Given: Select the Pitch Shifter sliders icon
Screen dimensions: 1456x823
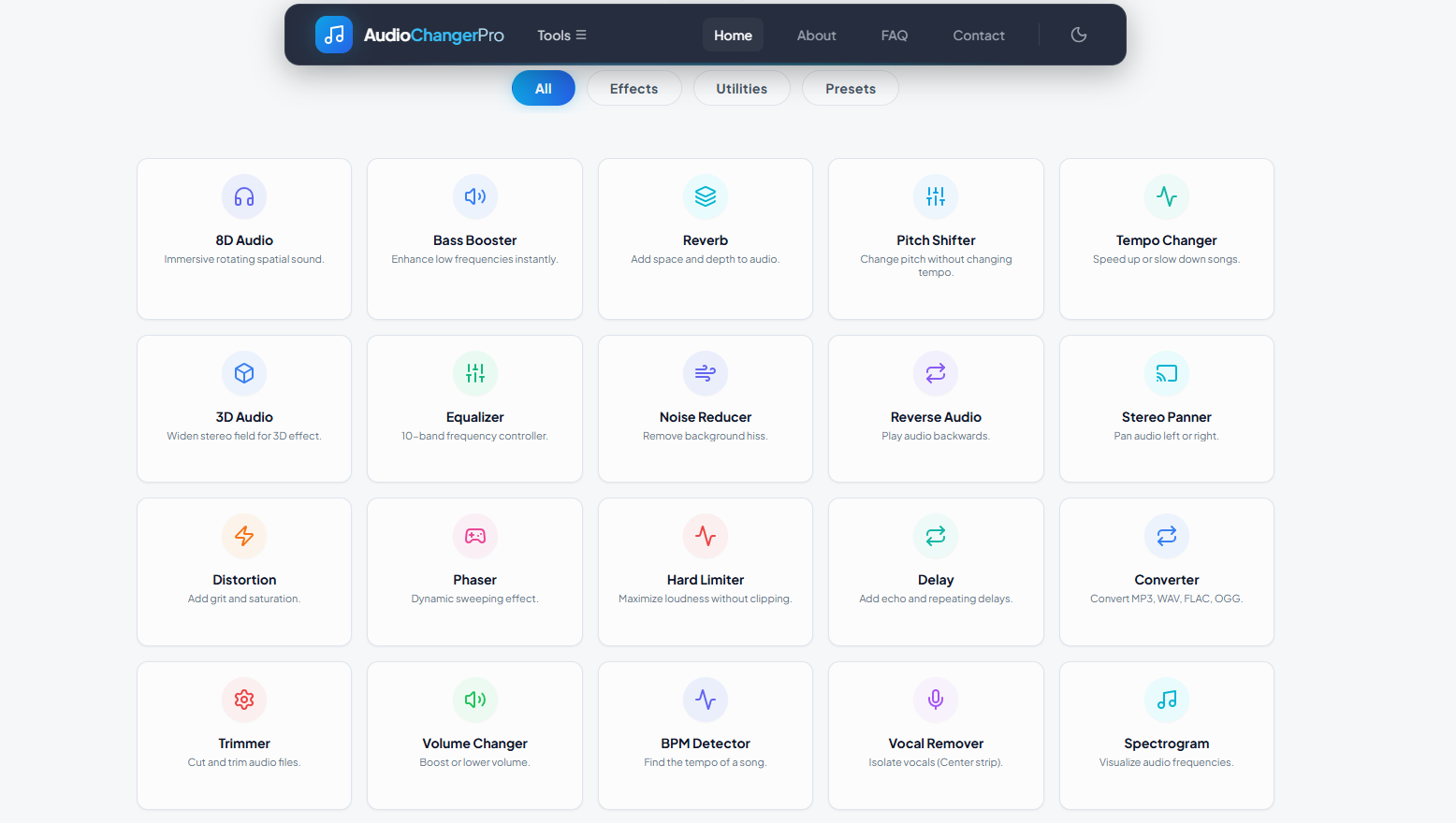Looking at the screenshot, I should 936,196.
